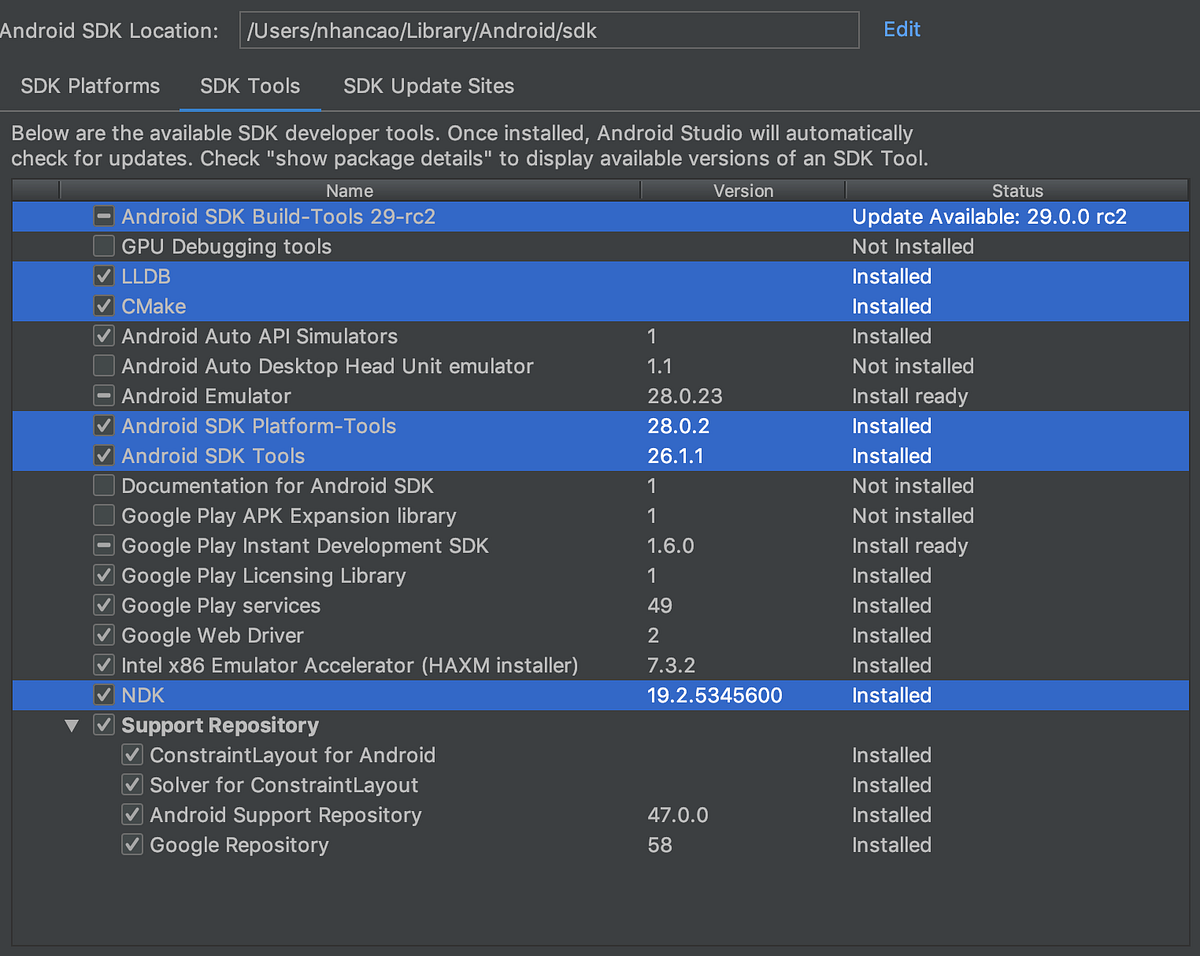Uncheck Android SDK Platform-Tools
The width and height of the screenshot is (1200, 956).
[103, 425]
